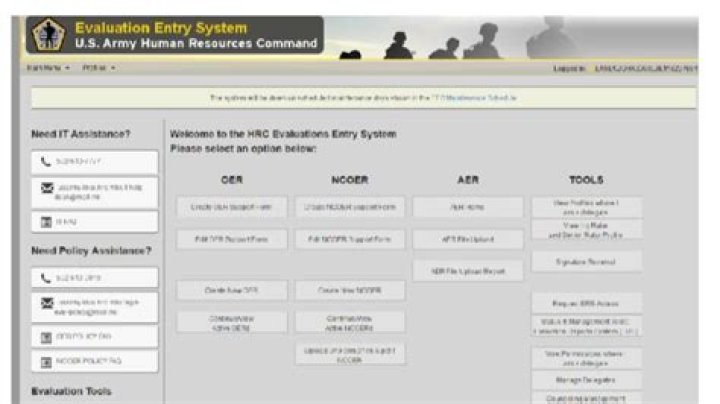Click Signature Removal tool
This screenshot has height=404, width=720.
point(586,262)
